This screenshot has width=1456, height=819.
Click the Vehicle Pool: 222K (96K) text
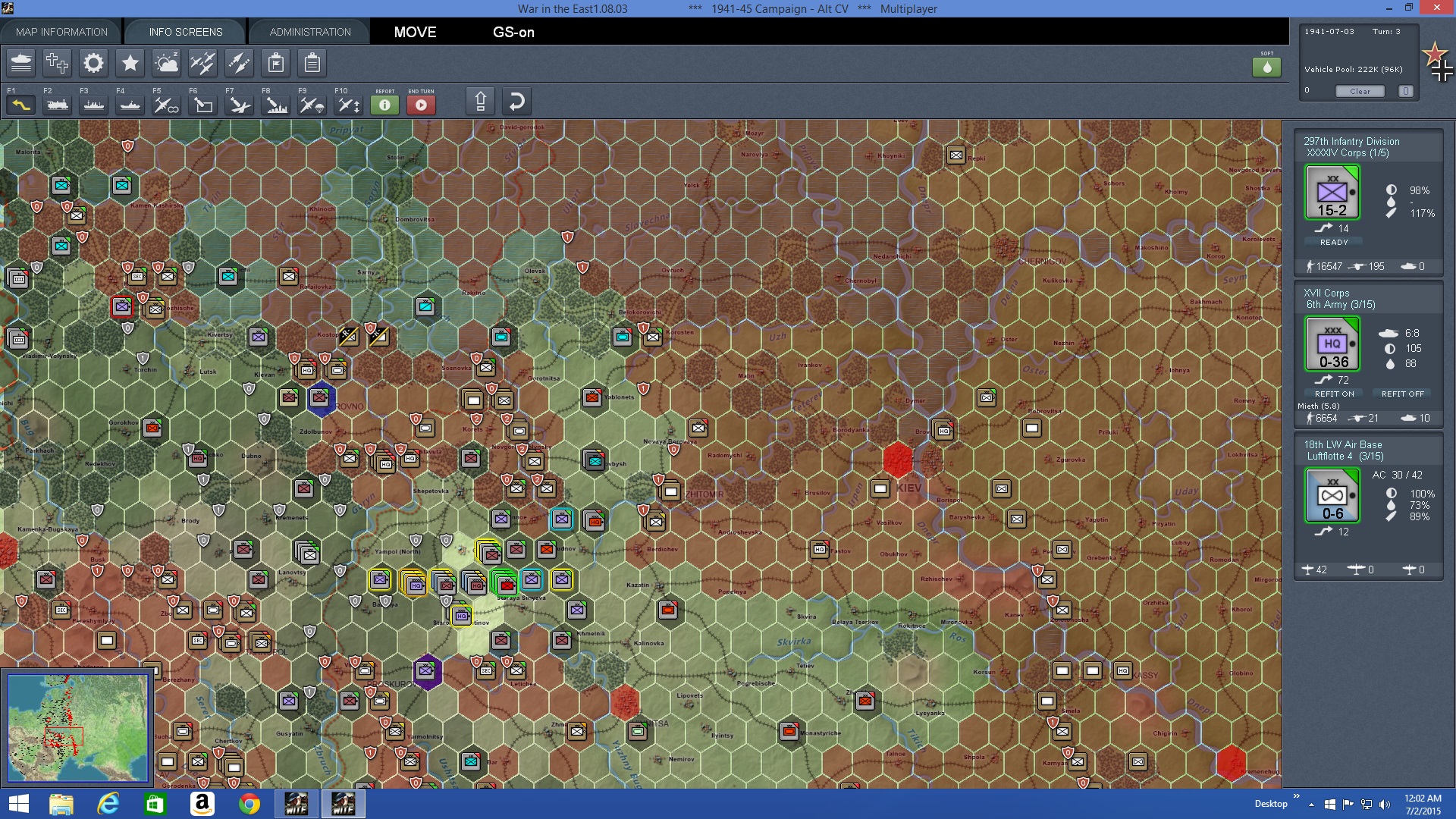[x=1354, y=69]
